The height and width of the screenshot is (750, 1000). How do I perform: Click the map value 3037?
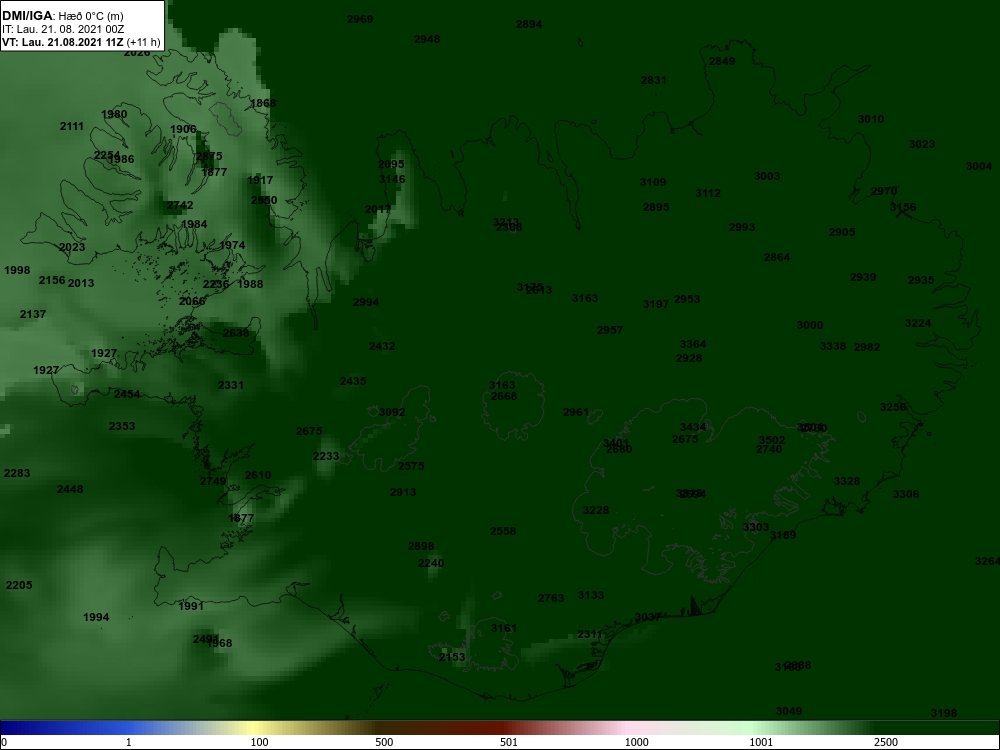click(x=648, y=617)
